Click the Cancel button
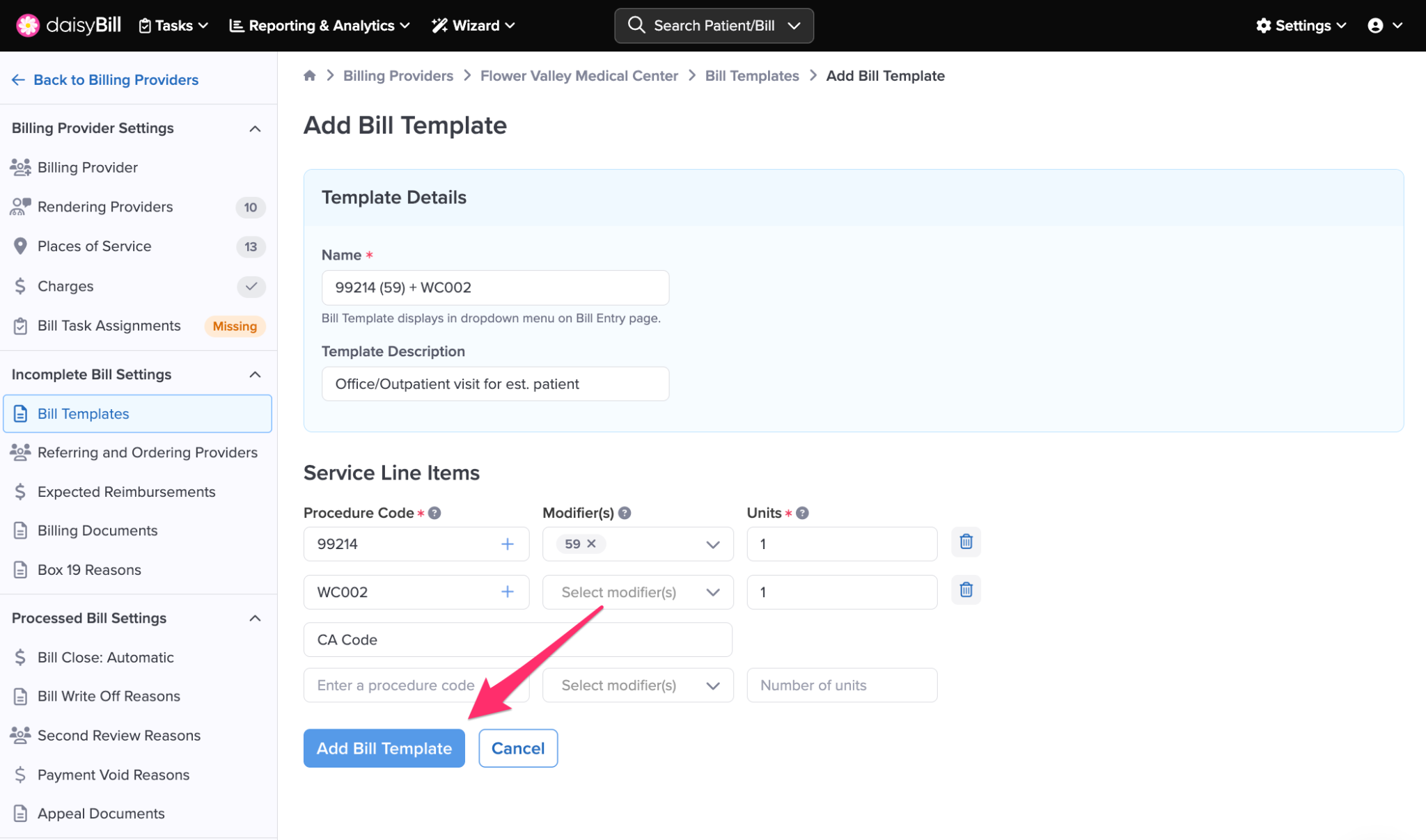The width and height of the screenshot is (1426, 840). [x=517, y=748]
